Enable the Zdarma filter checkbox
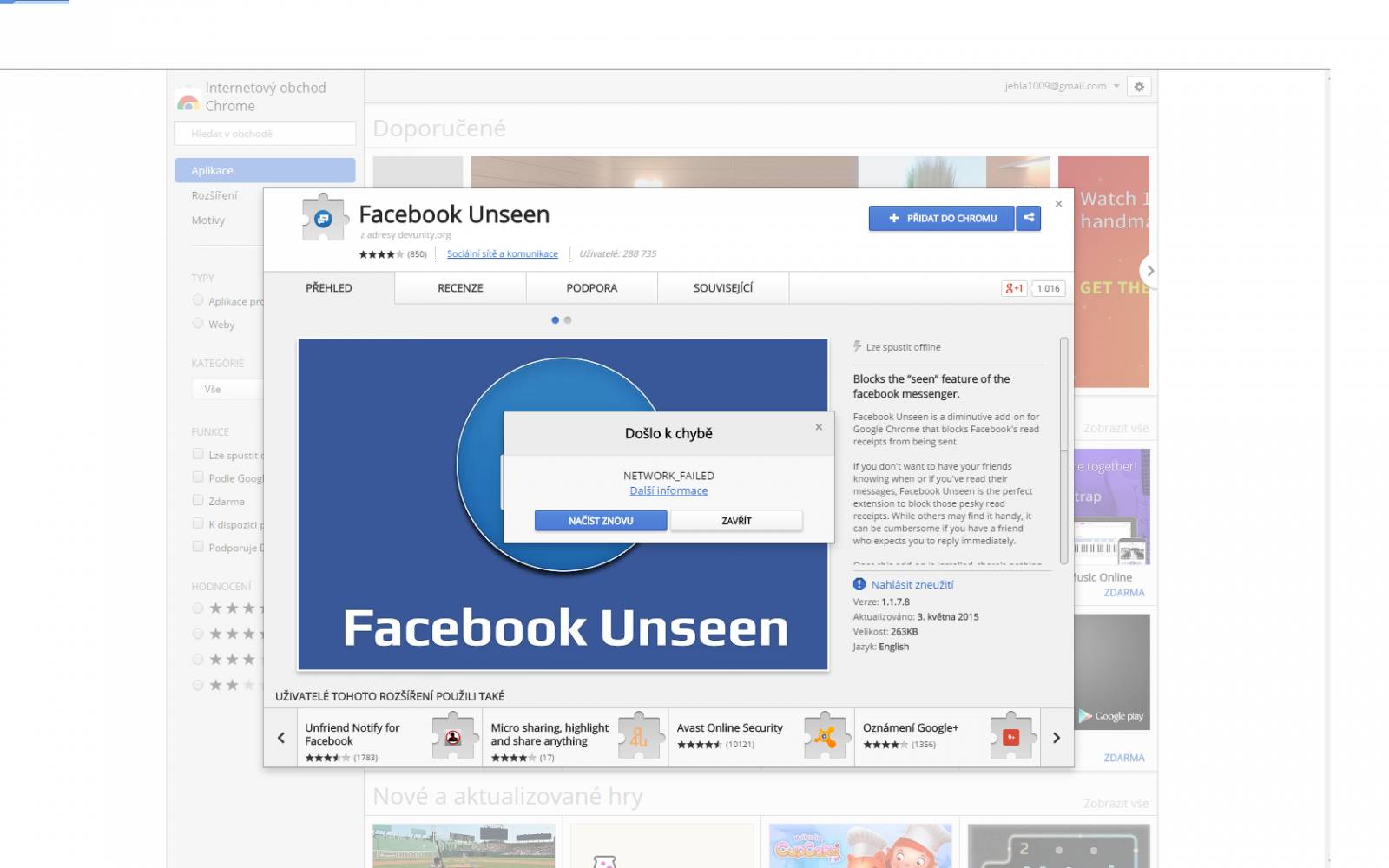Image resolution: width=1389 pixels, height=868 pixels. click(x=198, y=500)
